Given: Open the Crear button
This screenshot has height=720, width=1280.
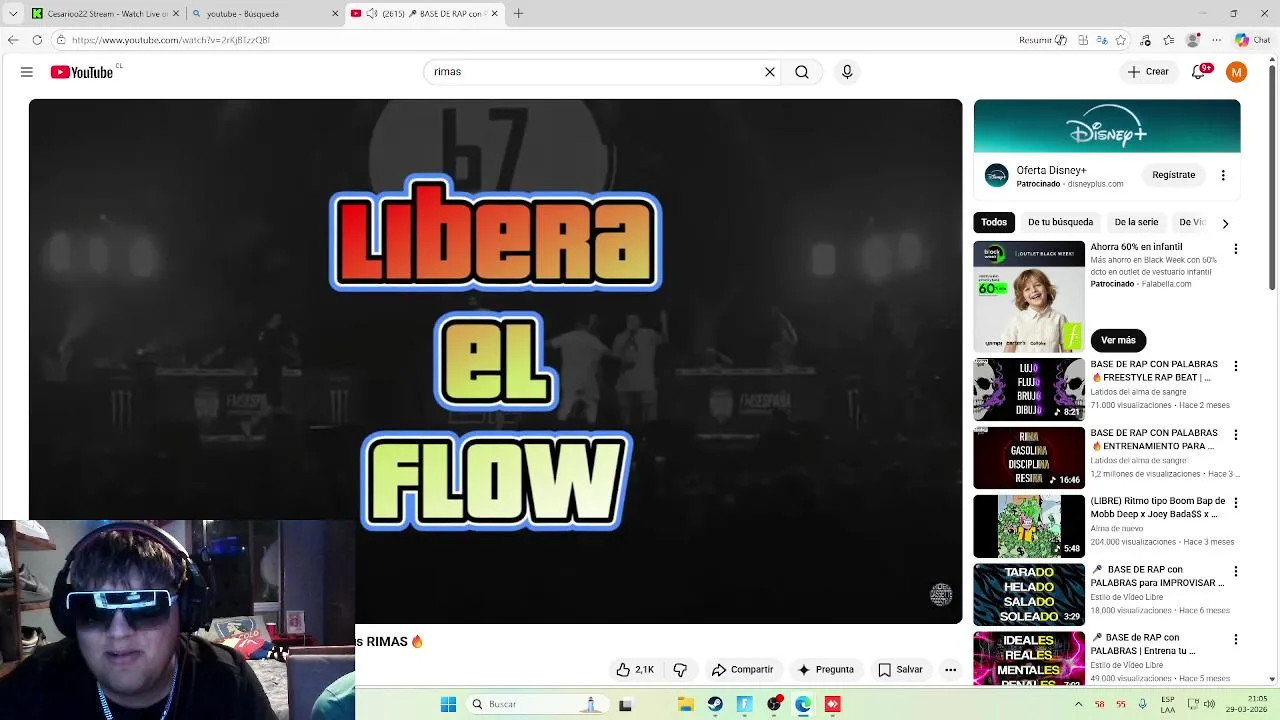Looking at the screenshot, I should click(x=1147, y=72).
